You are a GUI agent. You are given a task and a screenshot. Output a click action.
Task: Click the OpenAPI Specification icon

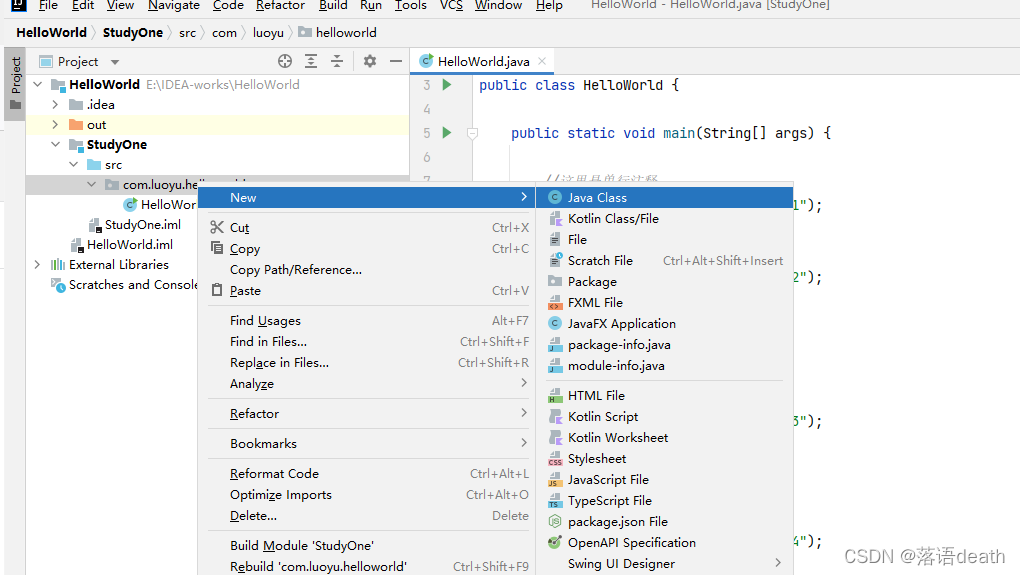[555, 542]
